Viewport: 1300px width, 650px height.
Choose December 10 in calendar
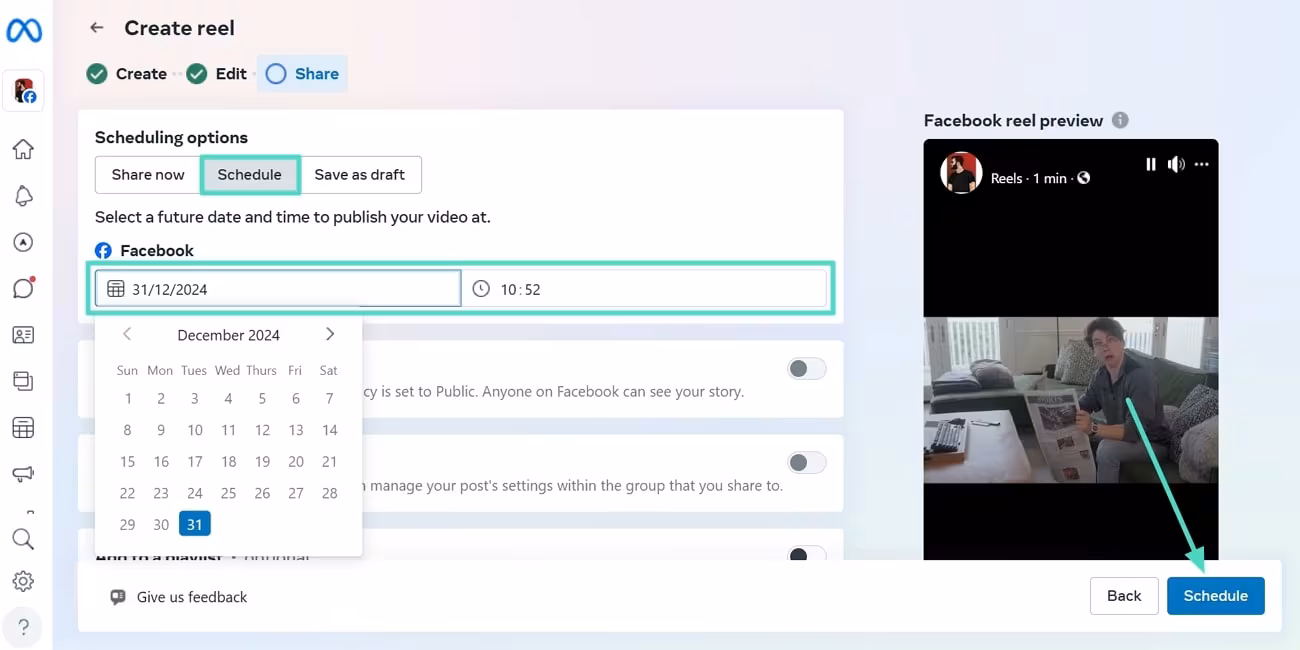point(195,430)
